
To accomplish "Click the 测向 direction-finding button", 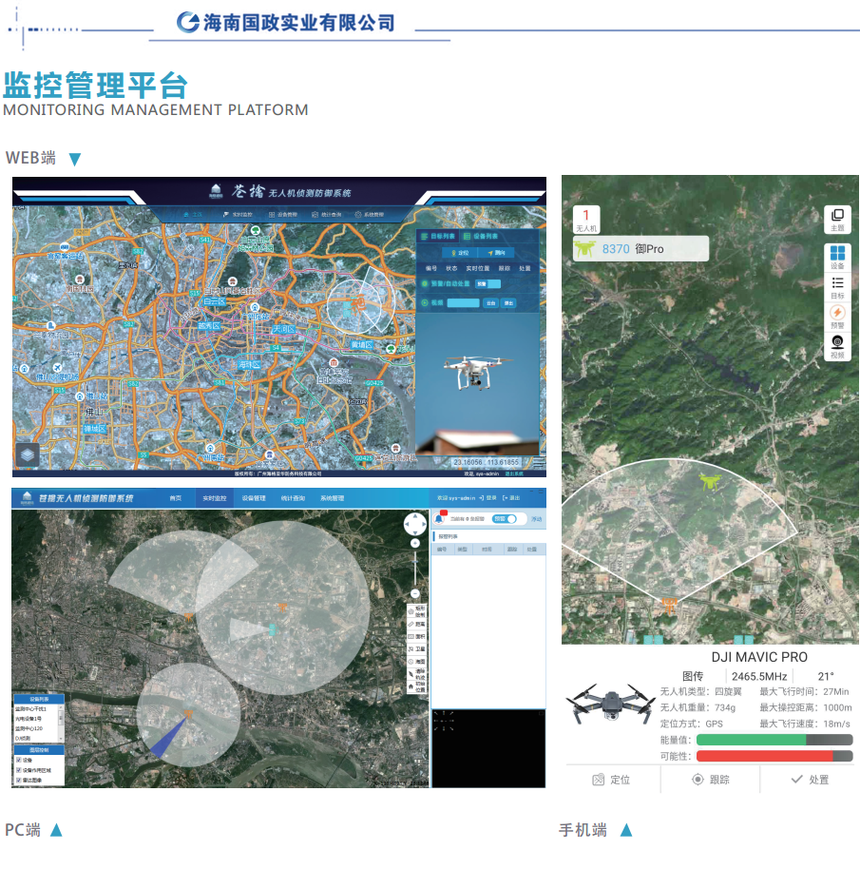I will tap(496, 253).
